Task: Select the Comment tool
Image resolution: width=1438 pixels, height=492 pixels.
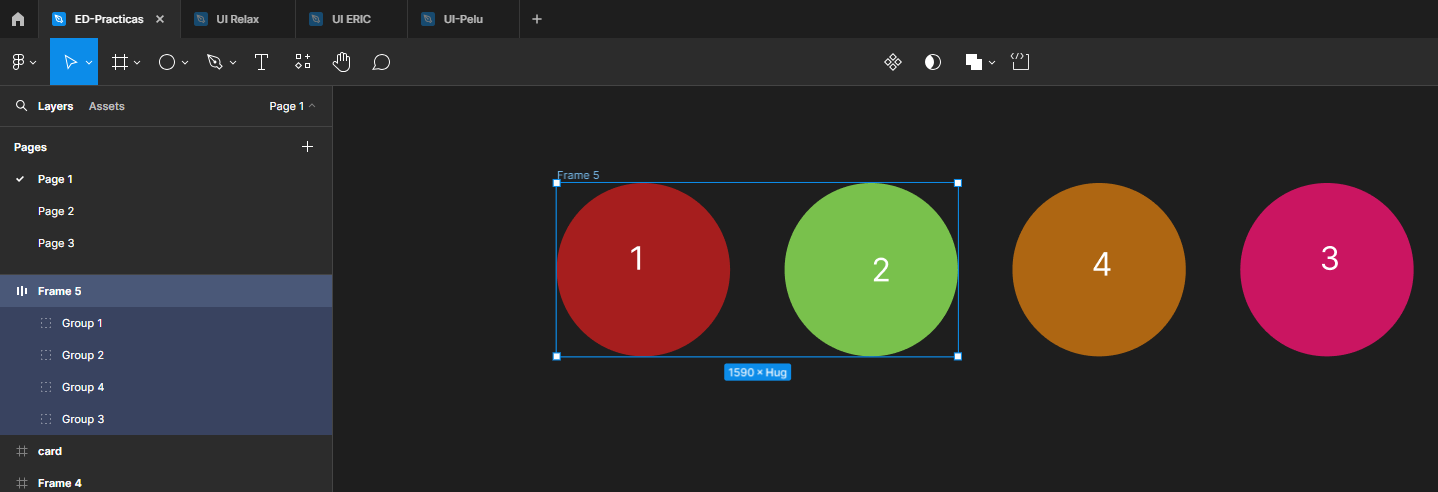Action: (381, 62)
